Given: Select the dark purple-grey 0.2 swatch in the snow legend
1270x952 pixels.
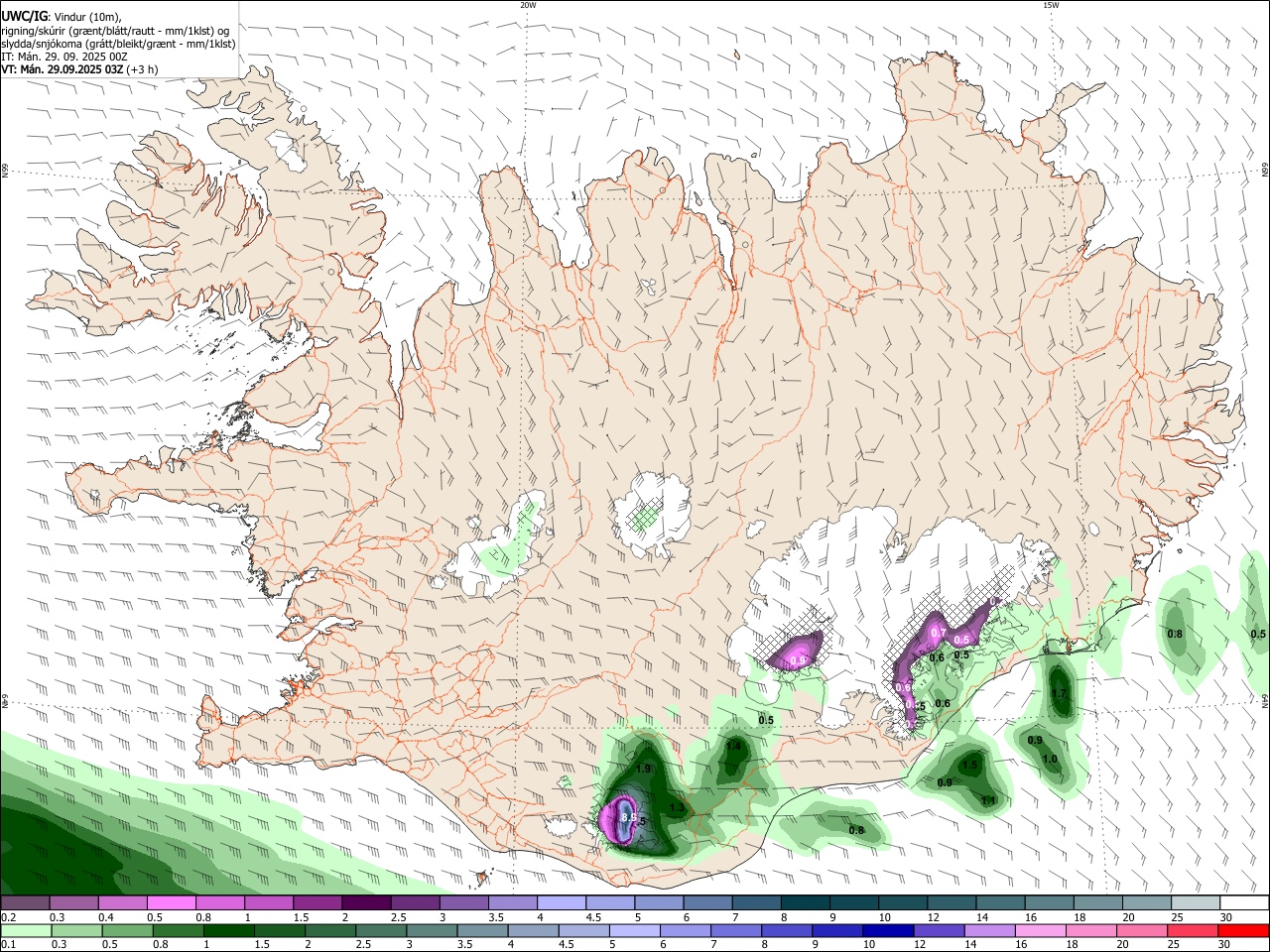Looking at the screenshot, I should 26,902.
